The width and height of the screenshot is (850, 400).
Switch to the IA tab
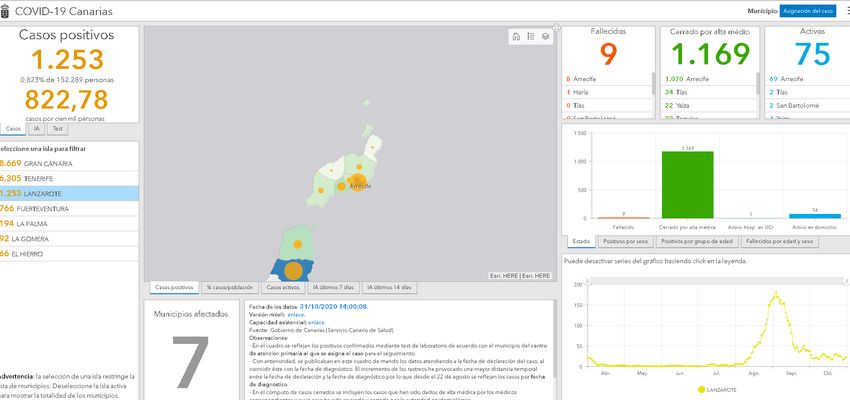[x=37, y=128]
